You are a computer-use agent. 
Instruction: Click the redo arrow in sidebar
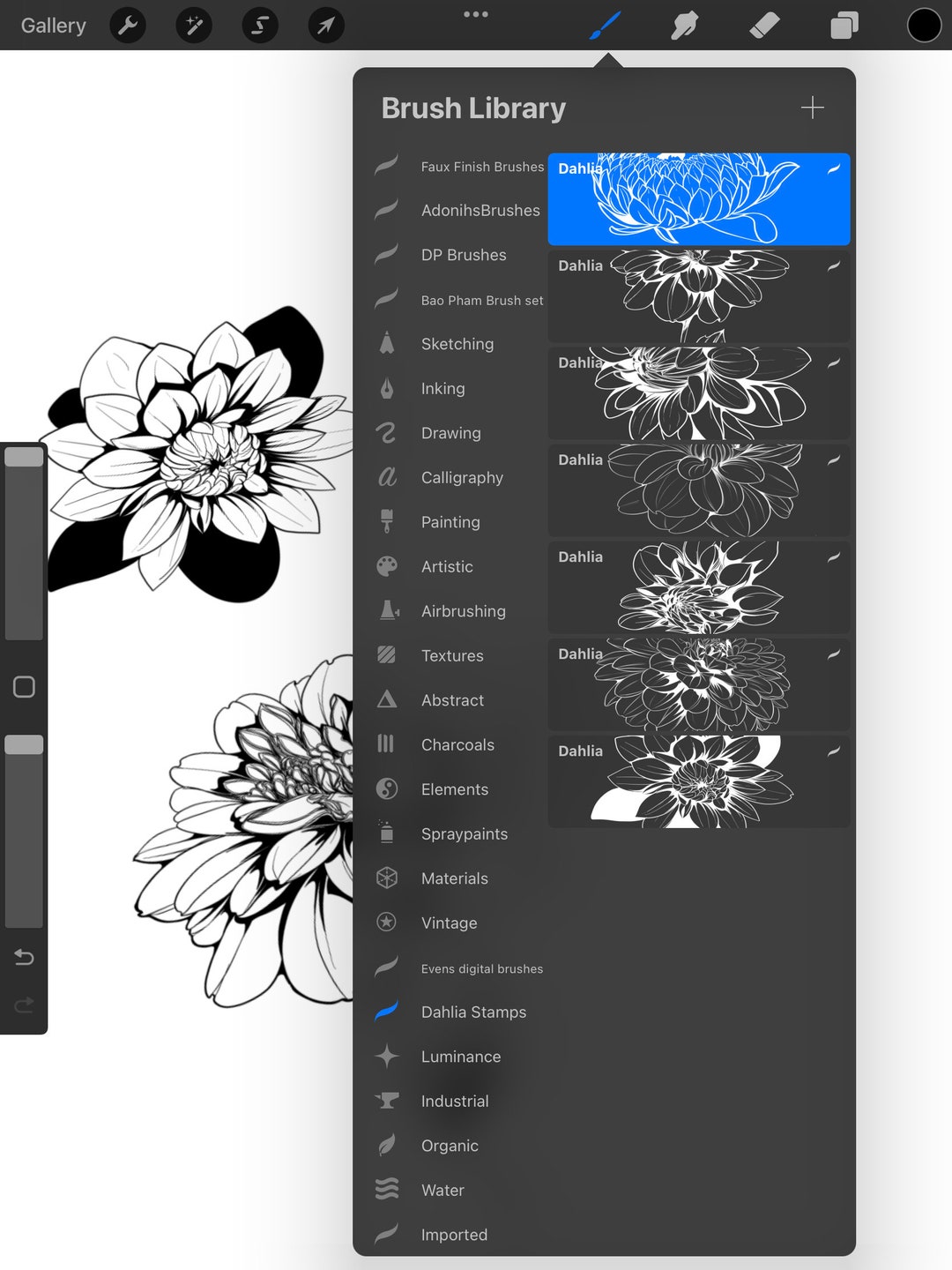coord(24,1004)
